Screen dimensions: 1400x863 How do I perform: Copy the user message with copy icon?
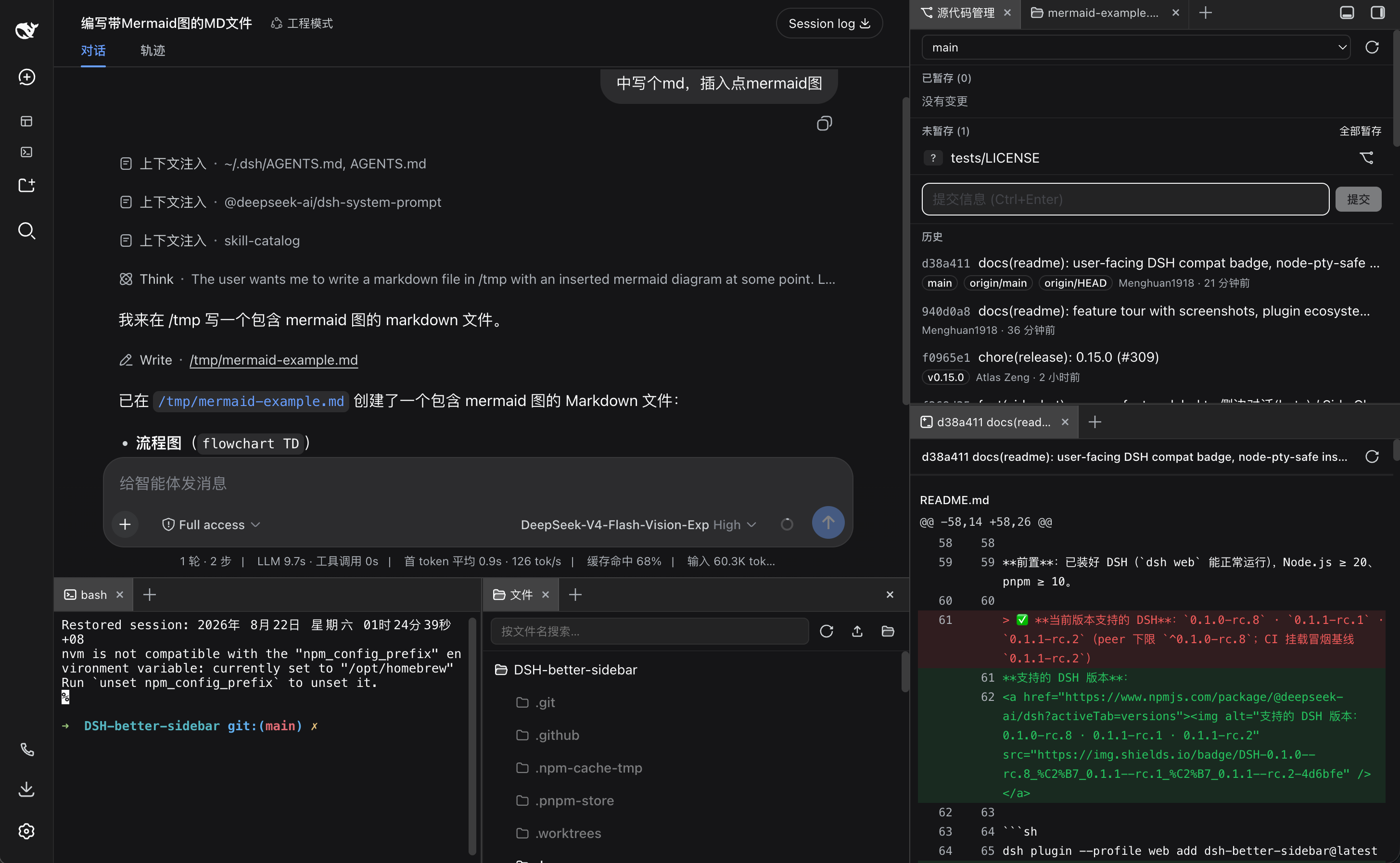click(x=824, y=123)
